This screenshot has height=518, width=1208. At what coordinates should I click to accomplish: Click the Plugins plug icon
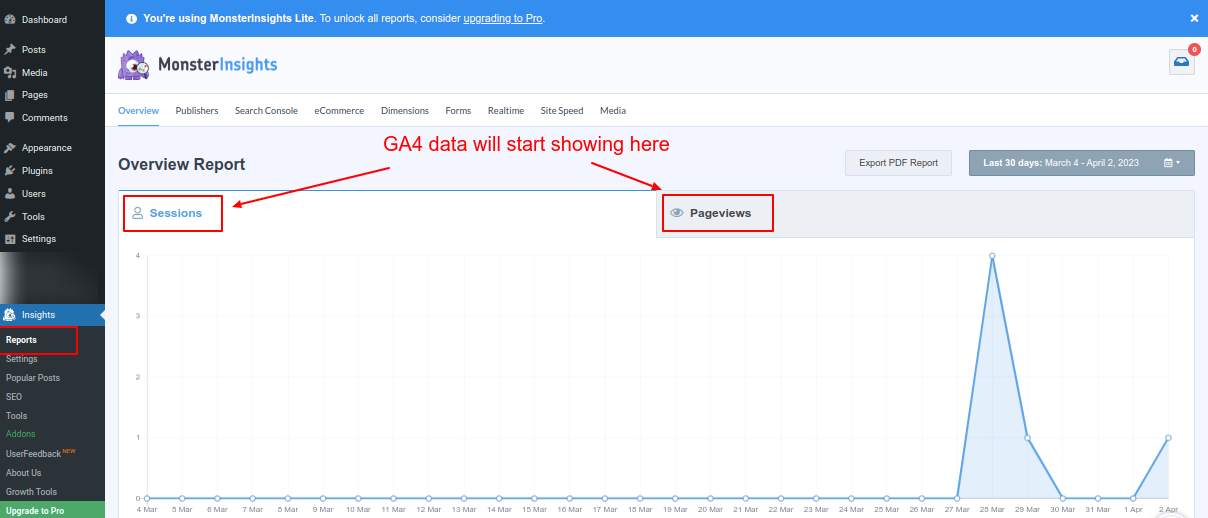10,171
